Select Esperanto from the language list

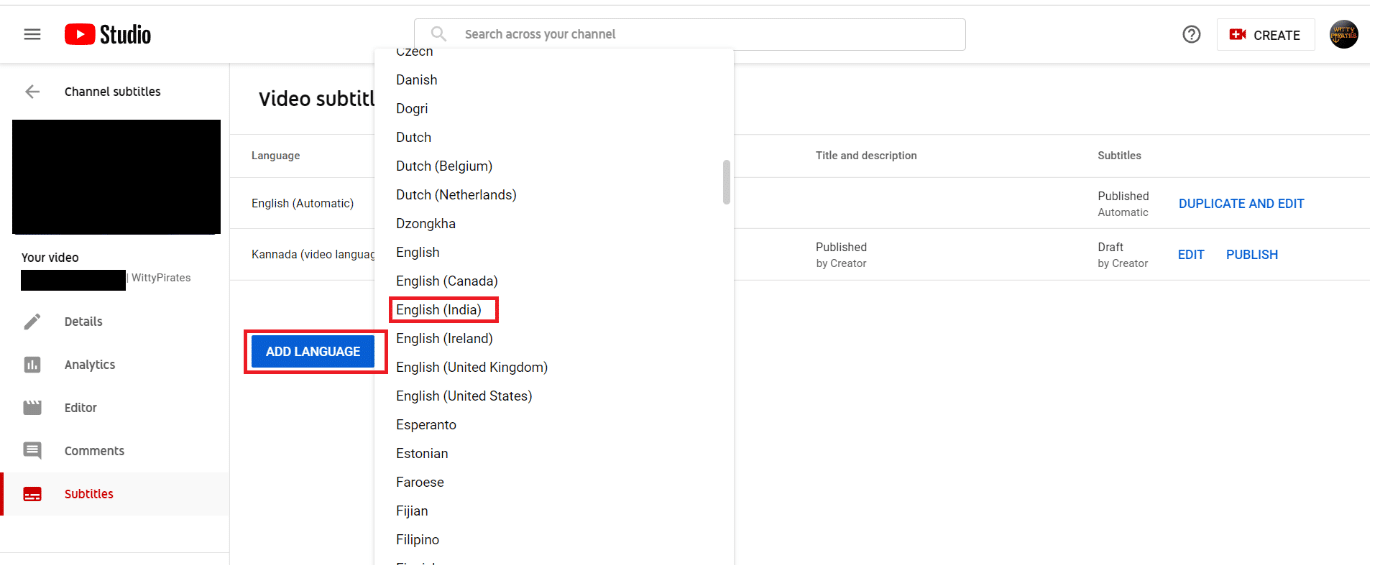(426, 425)
